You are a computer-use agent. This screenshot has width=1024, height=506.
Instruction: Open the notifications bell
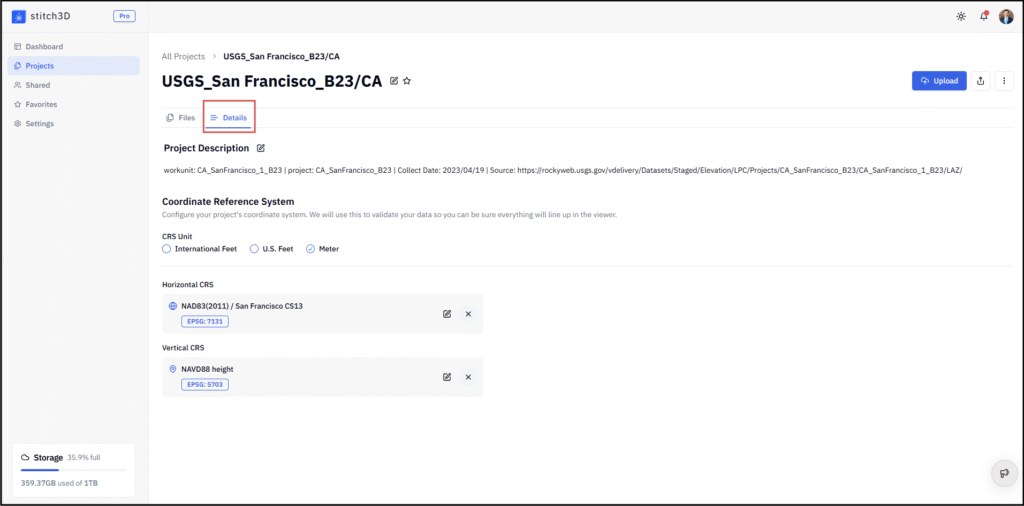[984, 16]
